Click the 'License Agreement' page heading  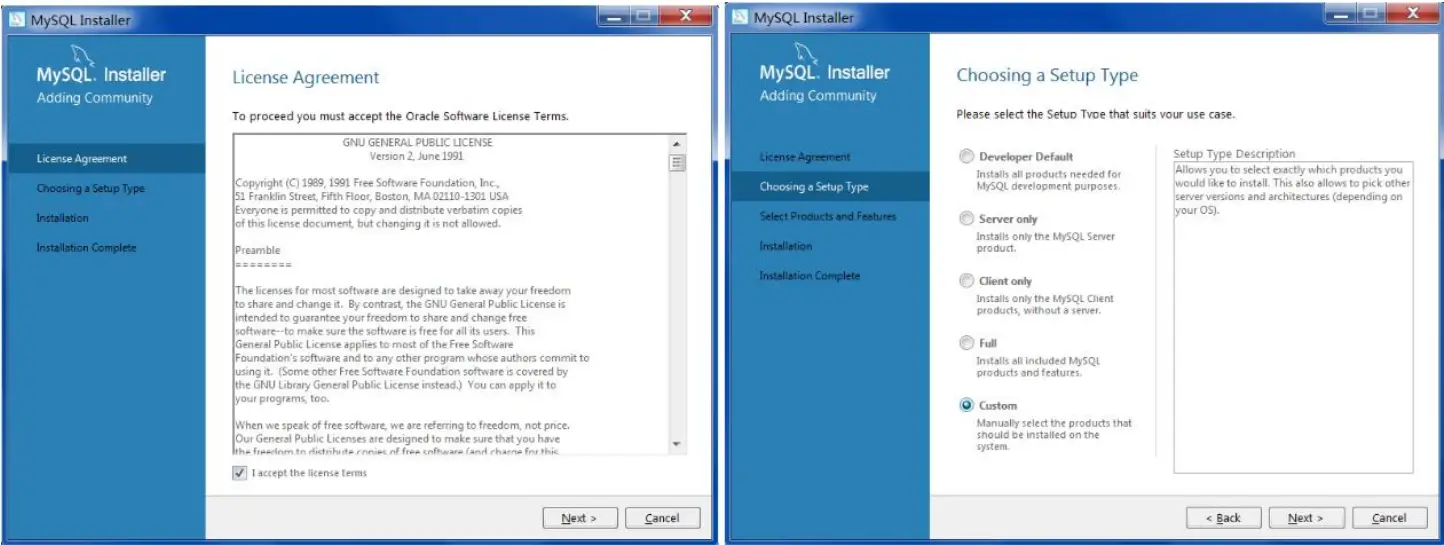[x=306, y=77]
